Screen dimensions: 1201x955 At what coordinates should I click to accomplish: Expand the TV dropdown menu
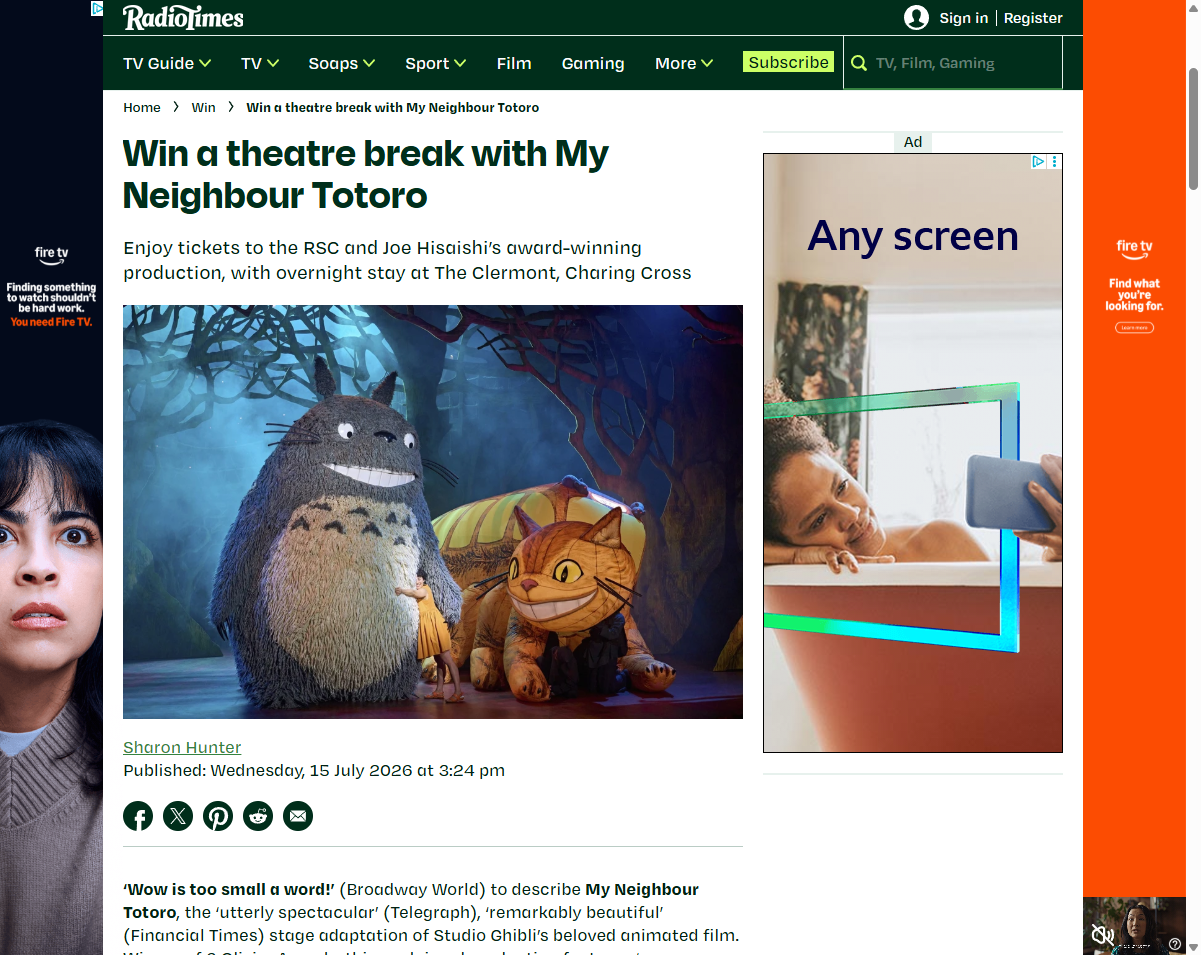click(260, 63)
